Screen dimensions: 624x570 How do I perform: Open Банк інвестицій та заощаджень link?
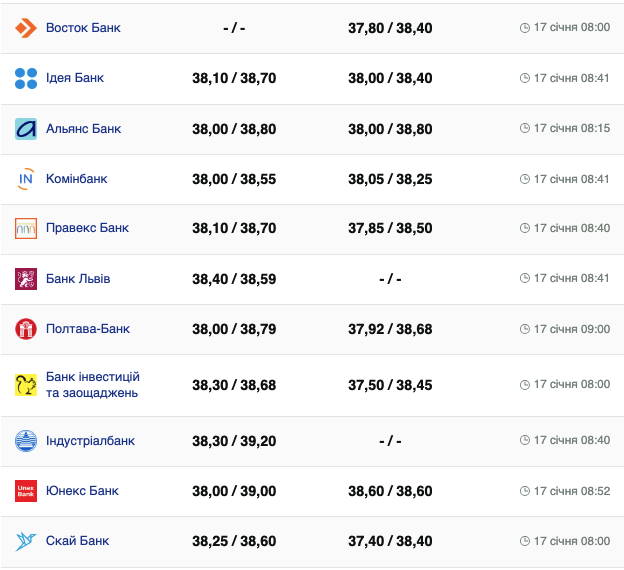(93, 385)
